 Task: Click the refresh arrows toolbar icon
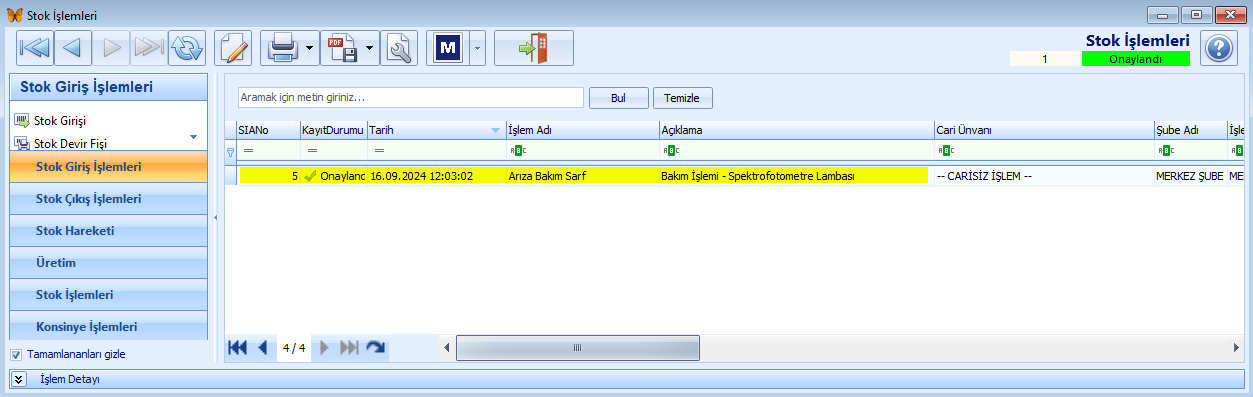pyautogui.click(x=187, y=47)
